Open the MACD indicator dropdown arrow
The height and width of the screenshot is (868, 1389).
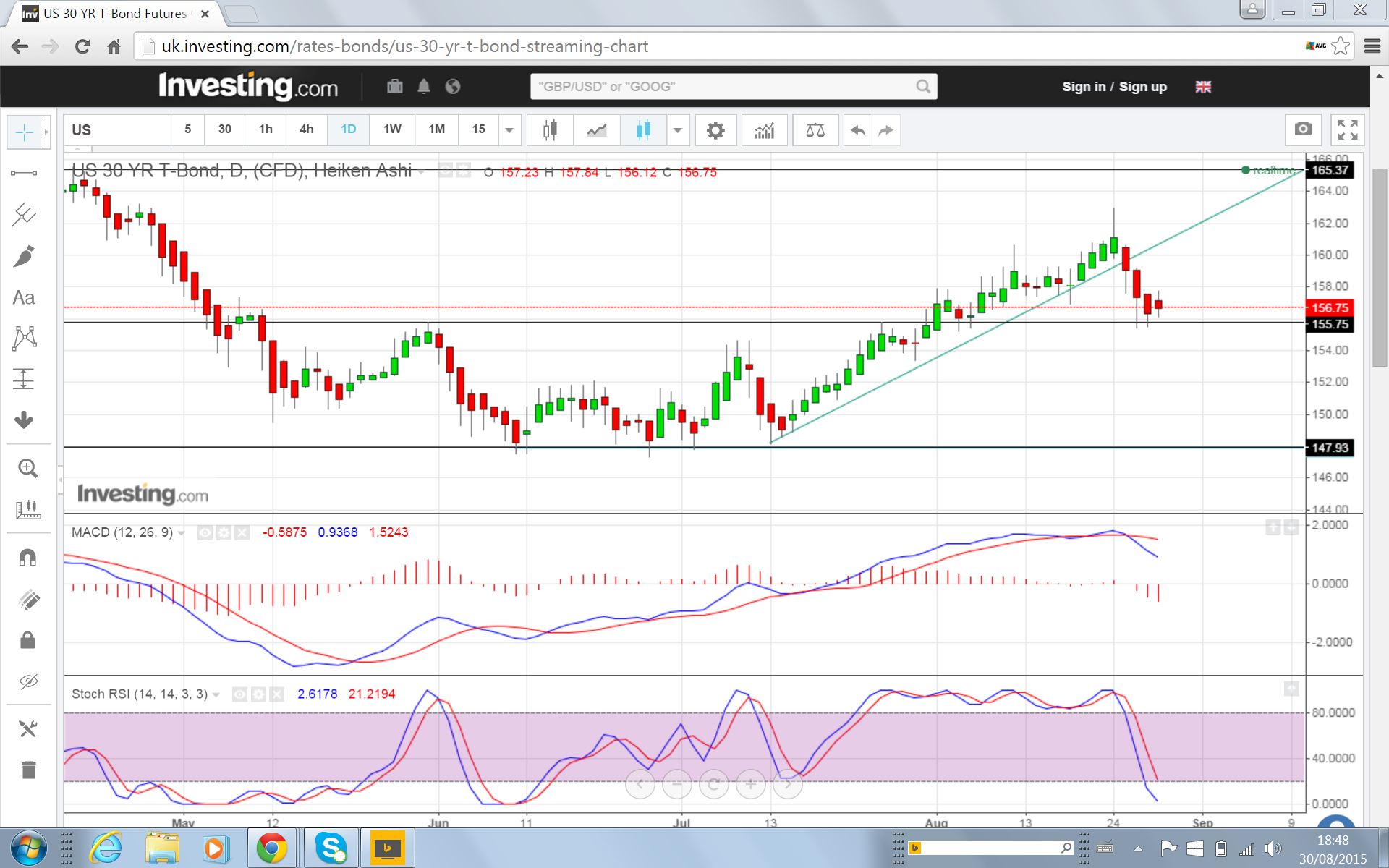(182, 533)
